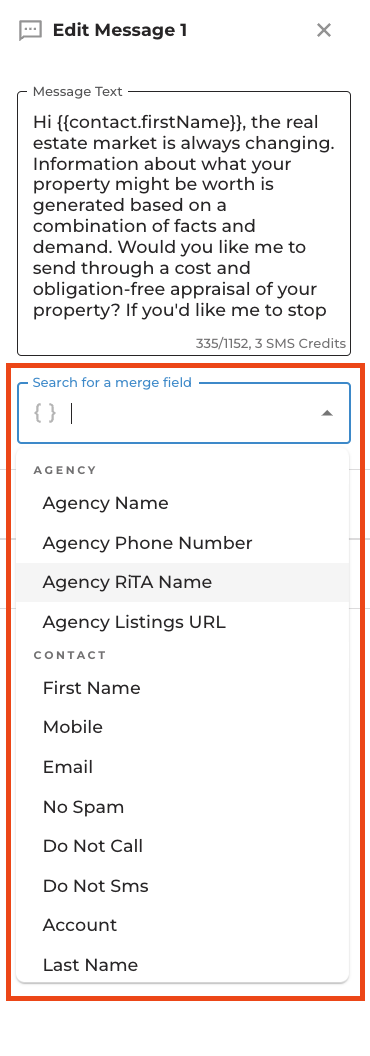The height and width of the screenshot is (1056, 370).
Task: Click the CONTACT group header
Action: pyautogui.click(x=70, y=655)
